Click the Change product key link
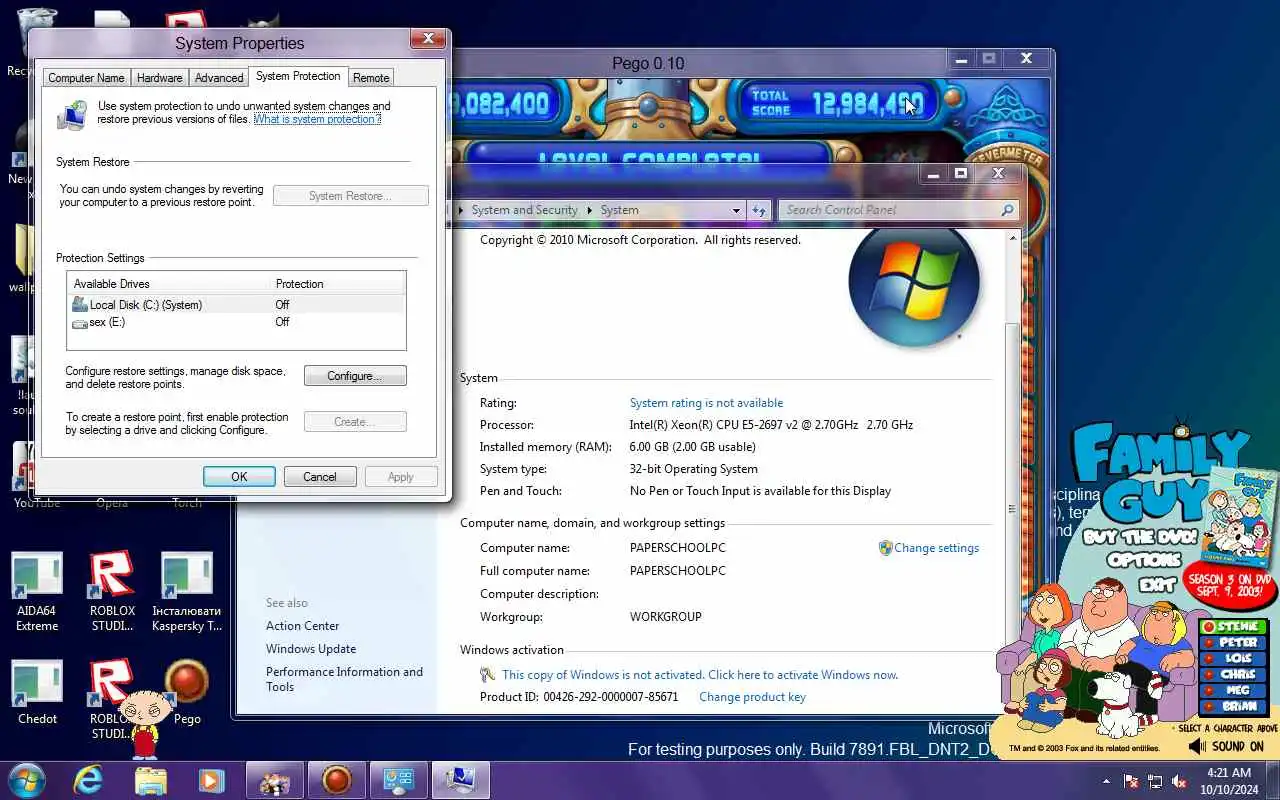Viewport: 1280px width, 800px height. tap(752, 697)
